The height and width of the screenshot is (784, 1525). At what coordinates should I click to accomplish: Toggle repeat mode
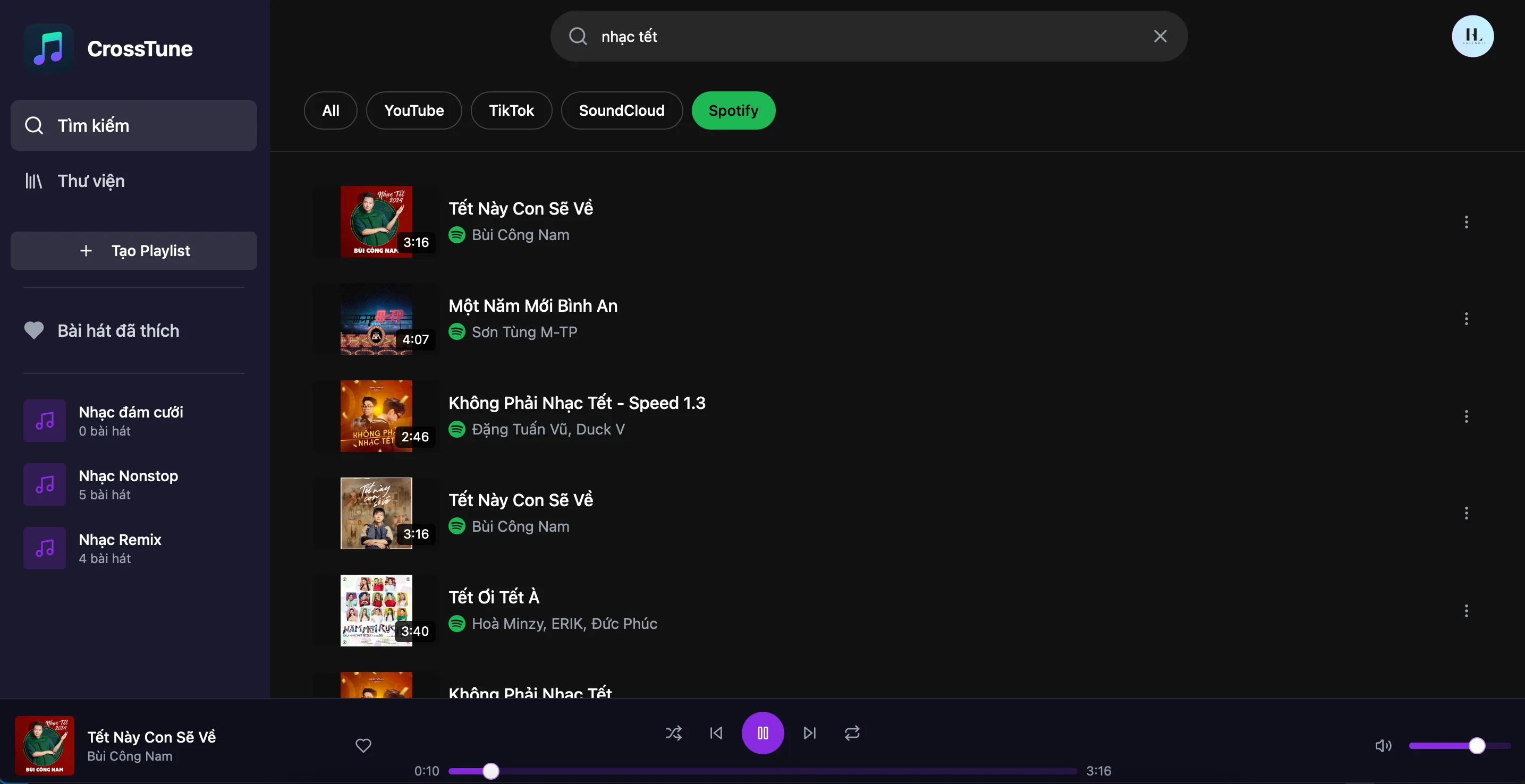click(x=852, y=733)
